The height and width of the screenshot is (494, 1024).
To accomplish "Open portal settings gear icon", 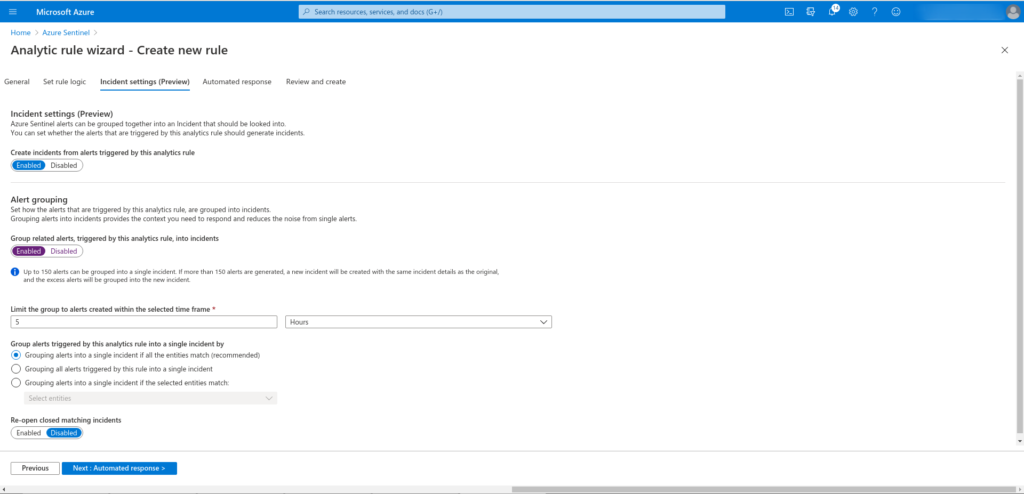I will point(853,12).
